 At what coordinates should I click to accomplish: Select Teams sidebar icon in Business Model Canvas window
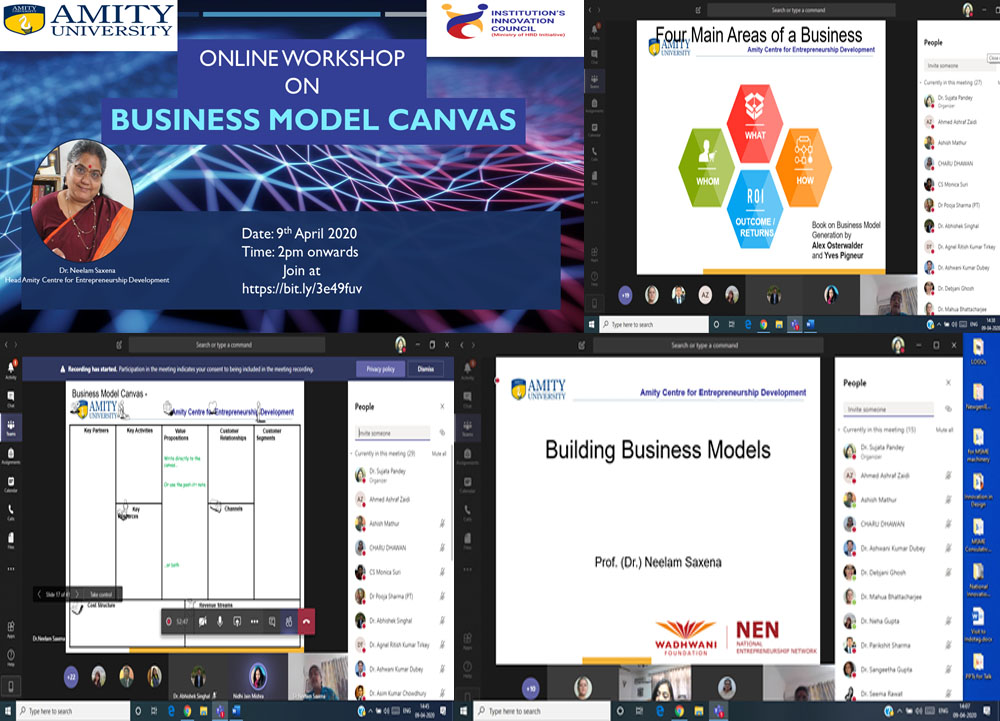click(11, 426)
